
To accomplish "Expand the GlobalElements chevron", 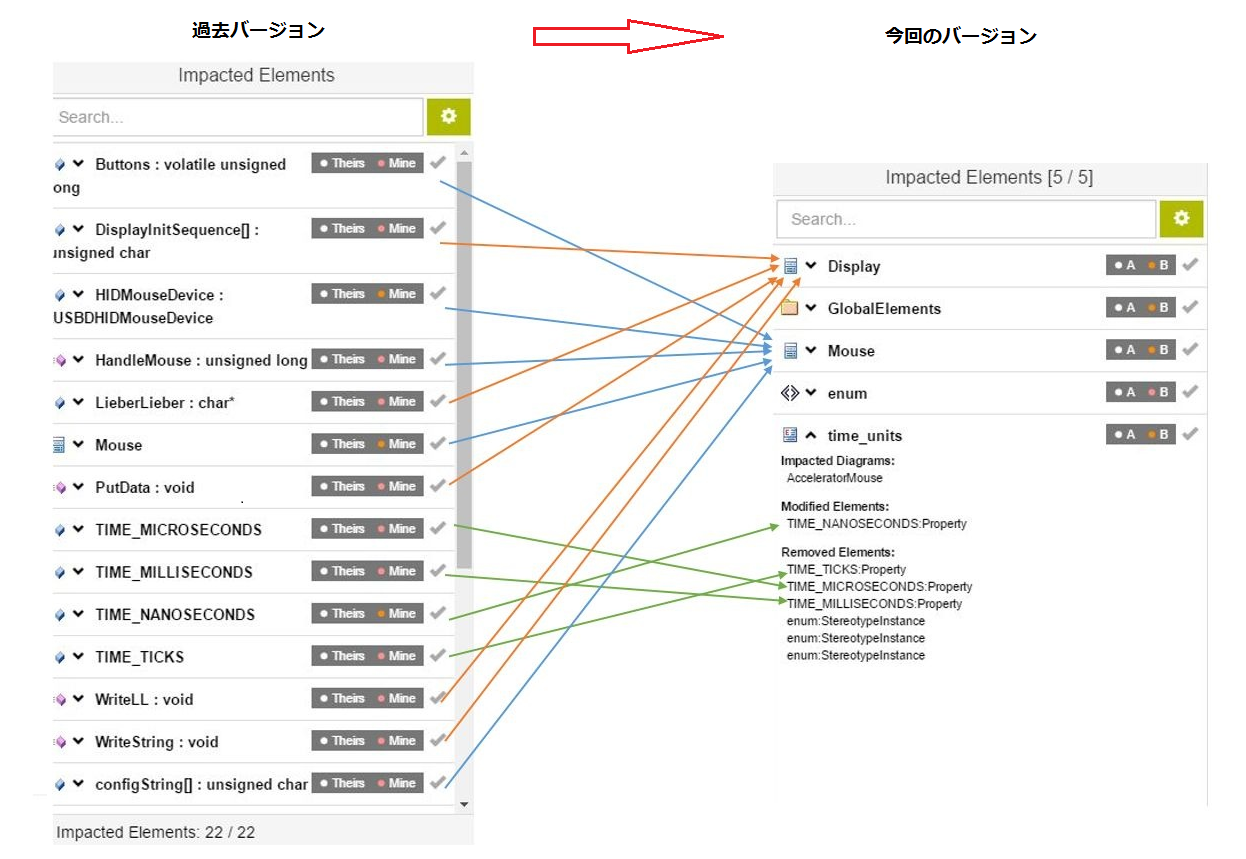I will pos(811,308).
